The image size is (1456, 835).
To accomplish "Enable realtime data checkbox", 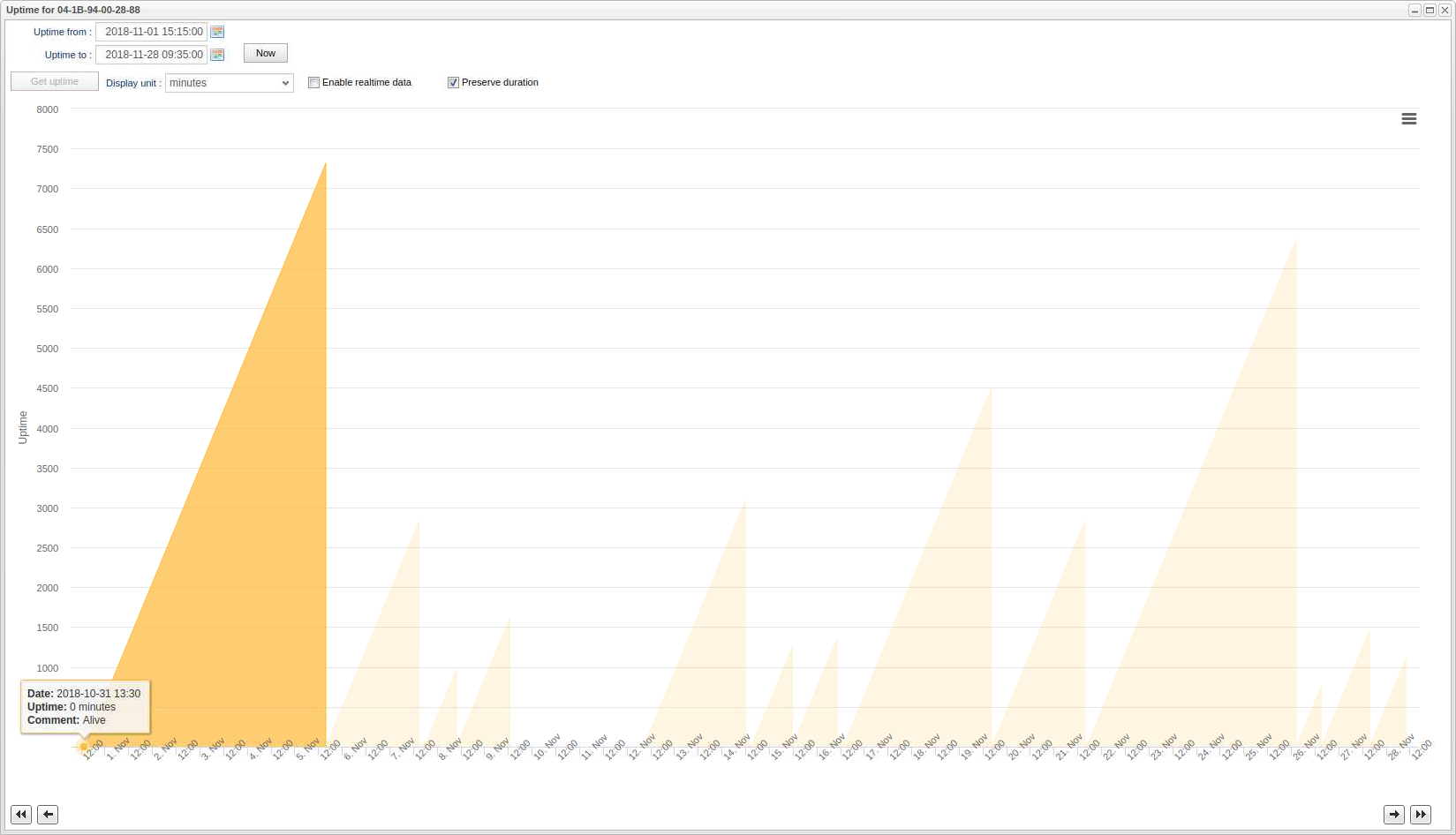I will pyautogui.click(x=313, y=83).
